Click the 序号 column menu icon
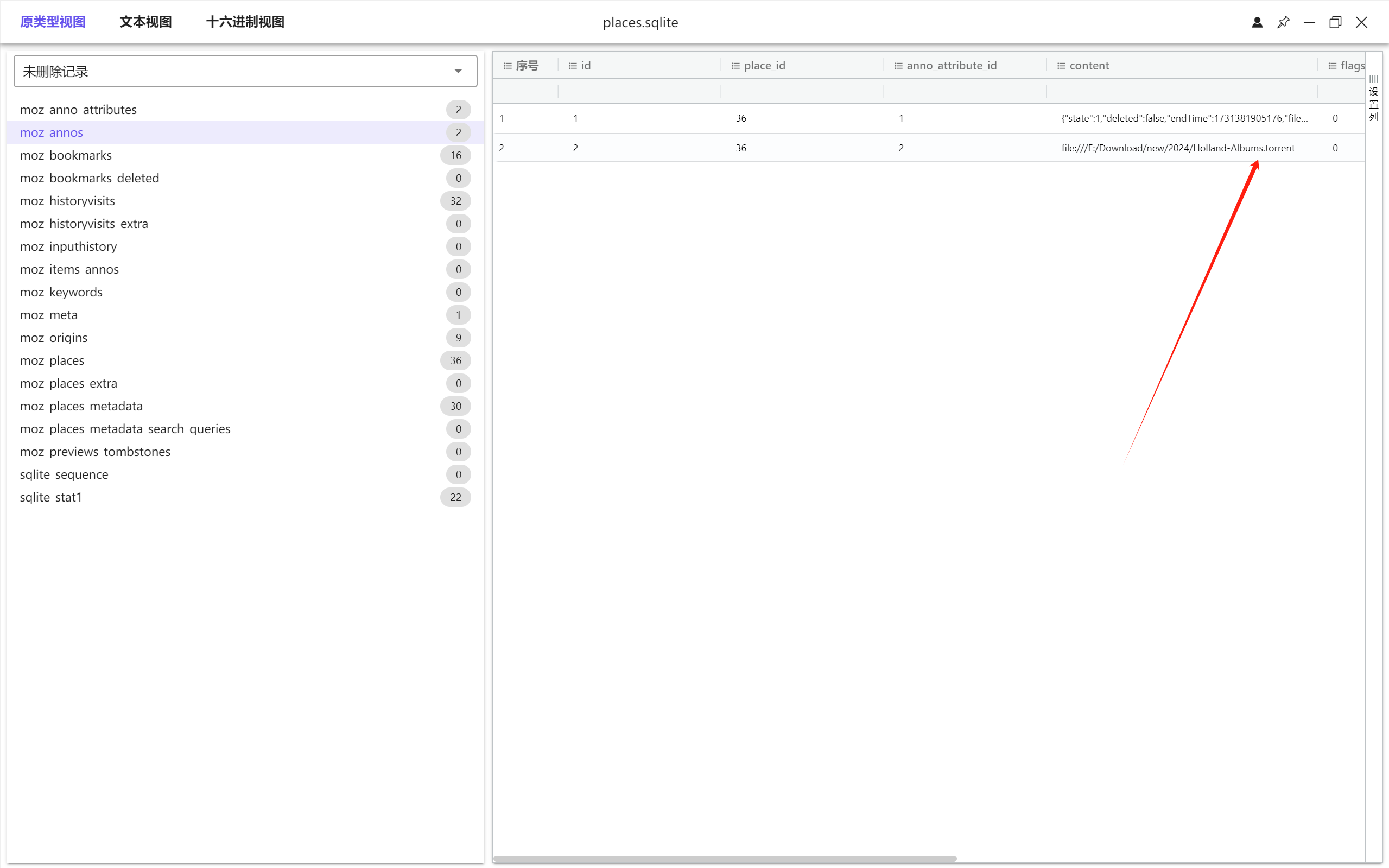 508,66
